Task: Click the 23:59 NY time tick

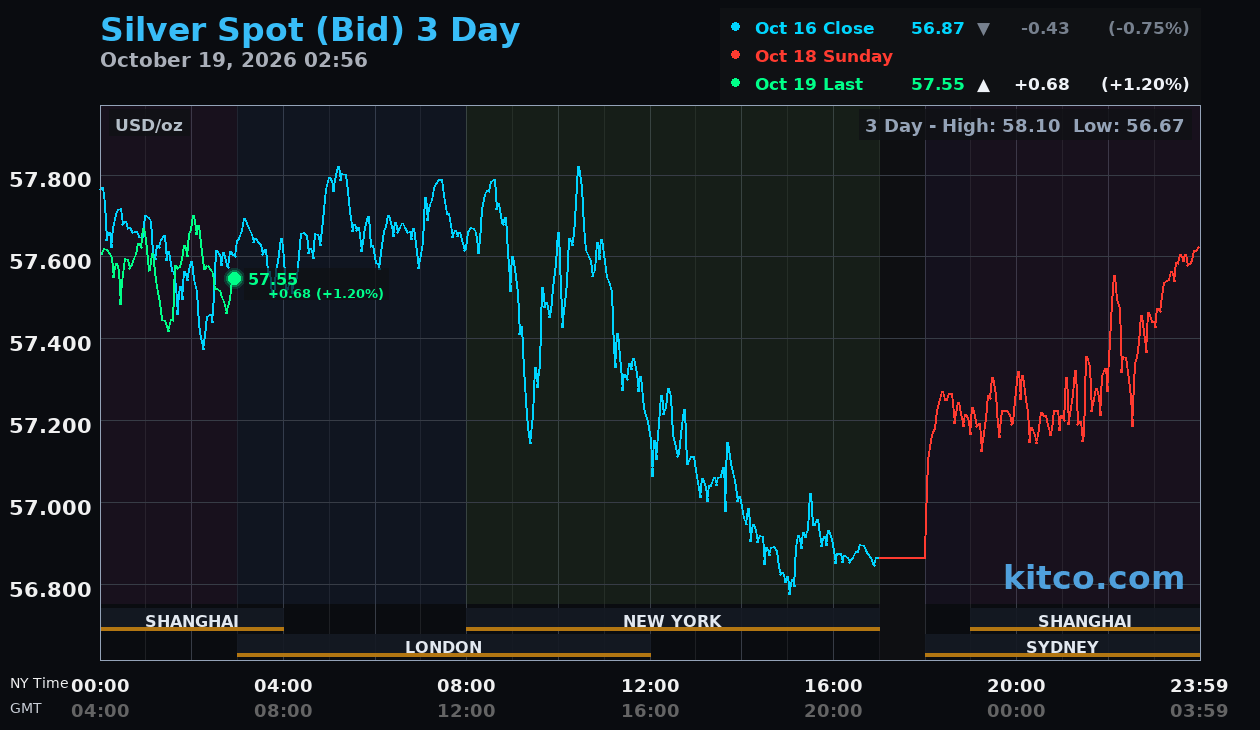Action: [1199, 686]
